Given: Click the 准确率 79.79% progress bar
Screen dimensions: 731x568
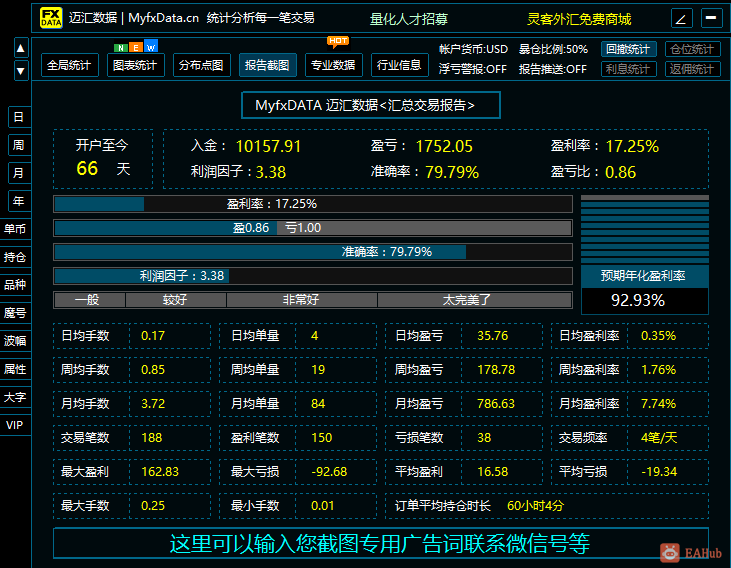Looking at the screenshot, I should click(313, 252).
